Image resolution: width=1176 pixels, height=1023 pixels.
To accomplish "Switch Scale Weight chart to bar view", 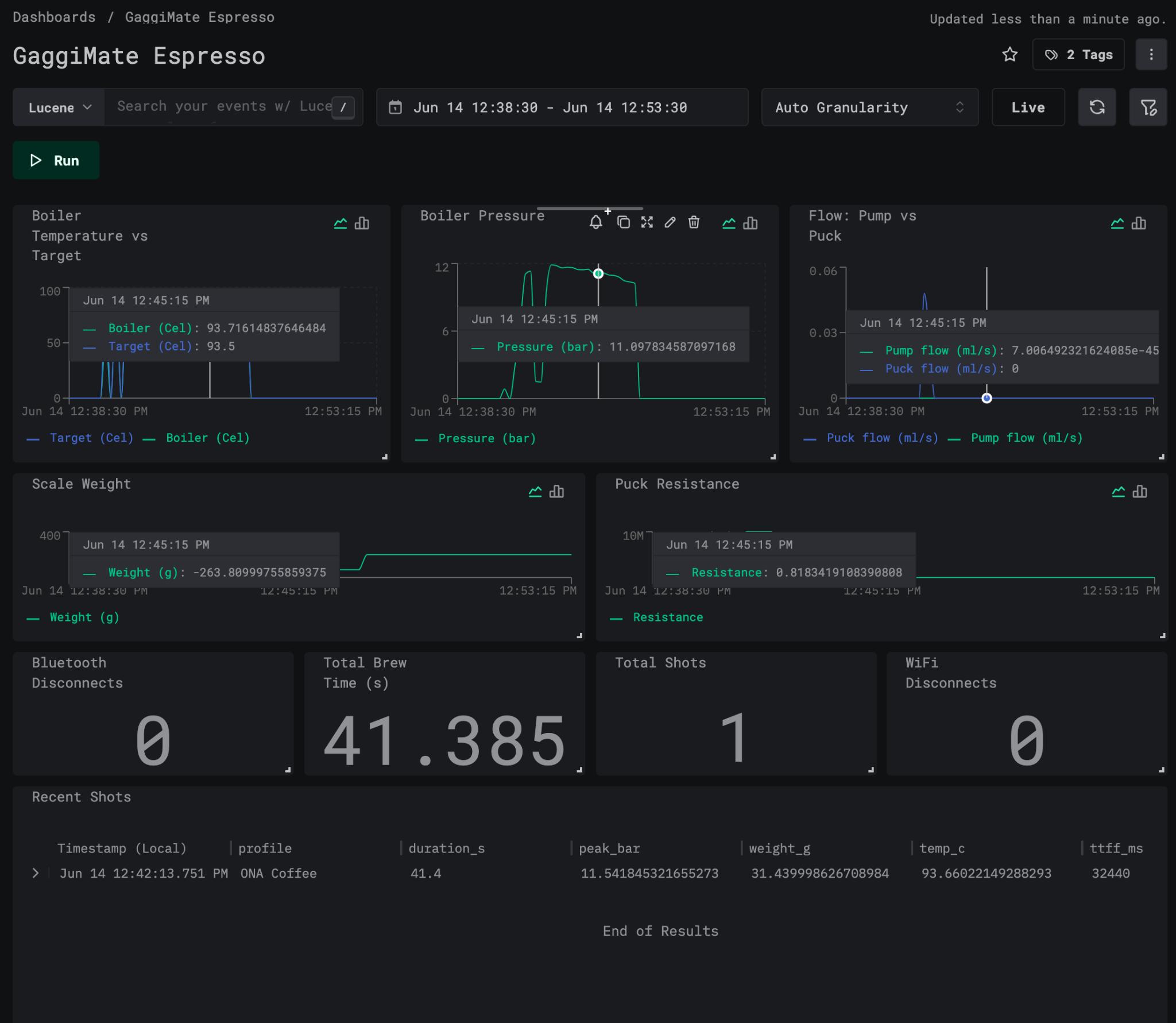I will pyautogui.click(x=556, y=492).
